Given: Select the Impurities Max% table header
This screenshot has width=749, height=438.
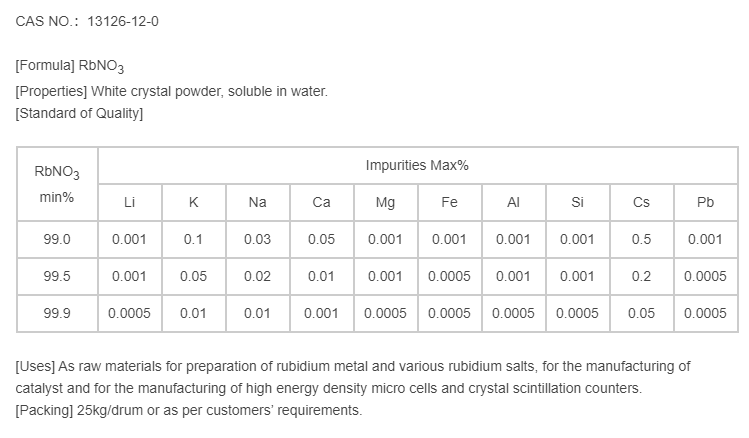Looking at the screenshot, I should point(417,165).
